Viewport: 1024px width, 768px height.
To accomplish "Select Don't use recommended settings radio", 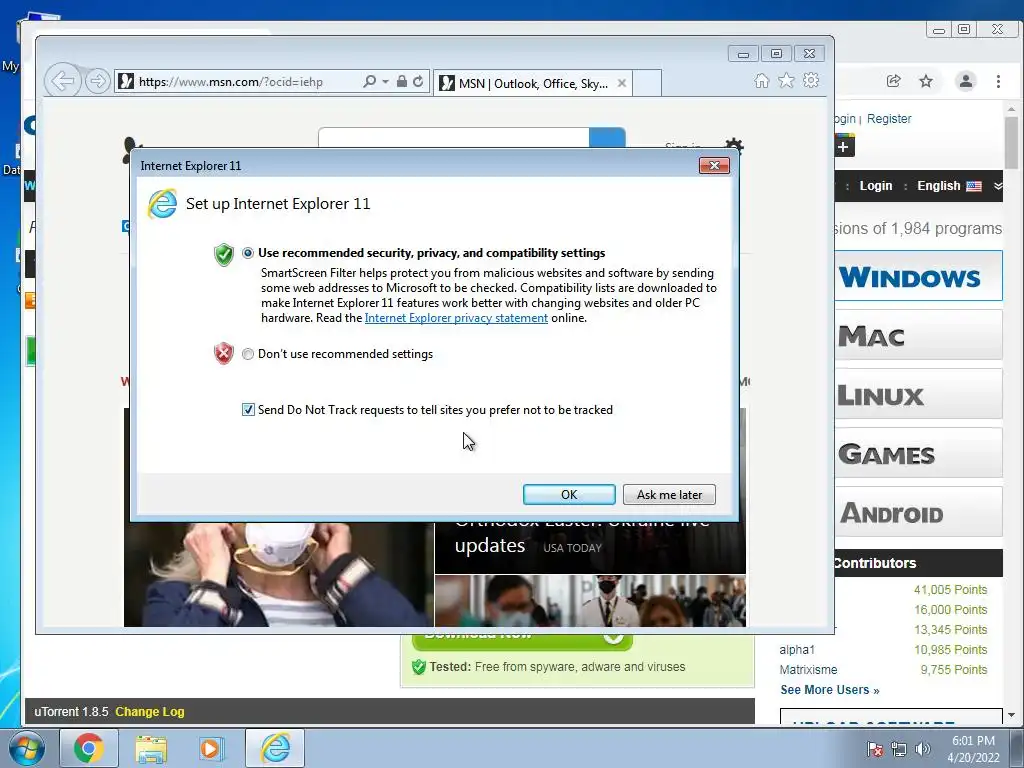I will pos(248,354).
